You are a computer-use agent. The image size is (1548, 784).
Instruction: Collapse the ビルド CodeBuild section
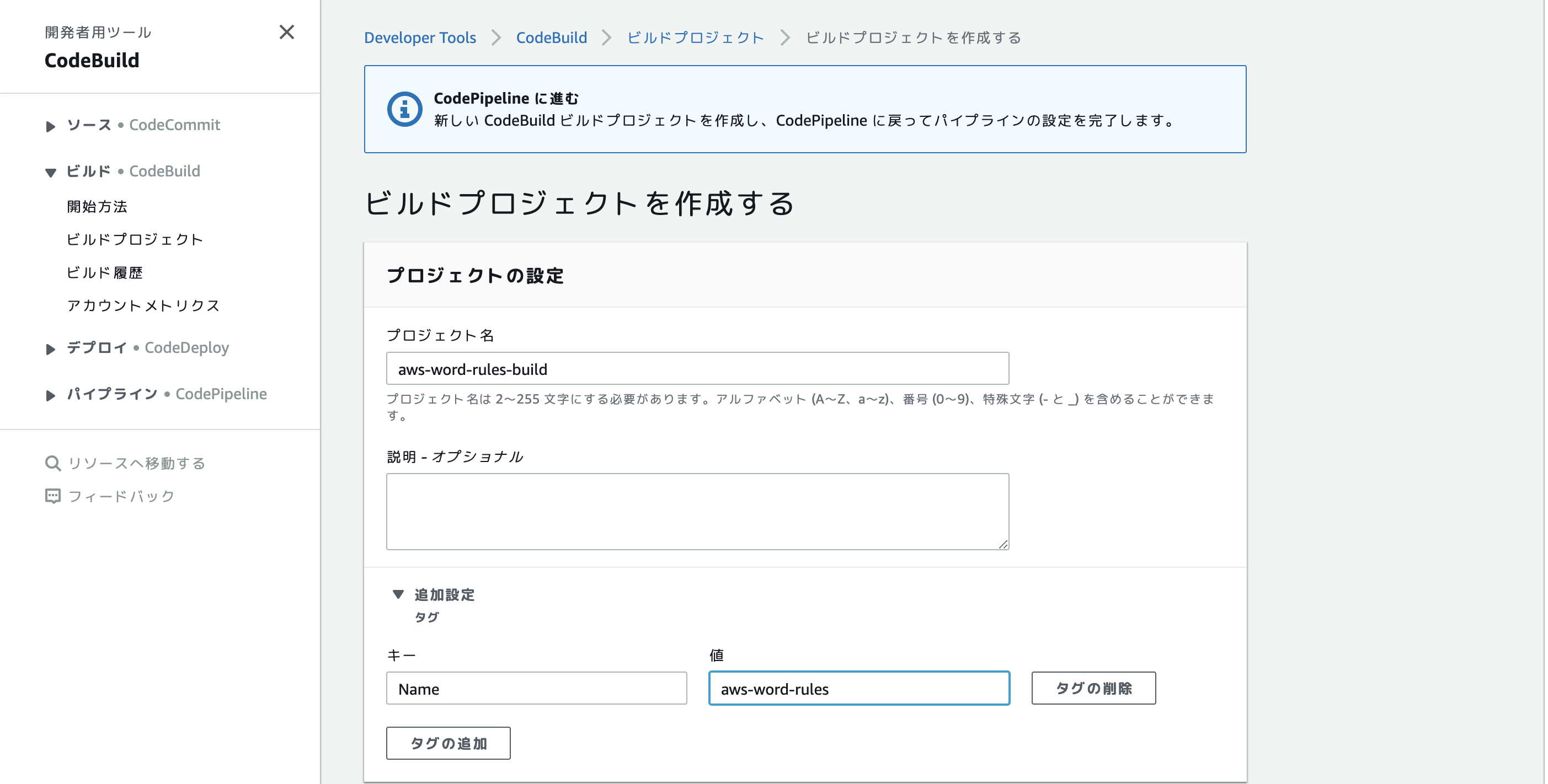pyautogui.click(x=51, y=173)
